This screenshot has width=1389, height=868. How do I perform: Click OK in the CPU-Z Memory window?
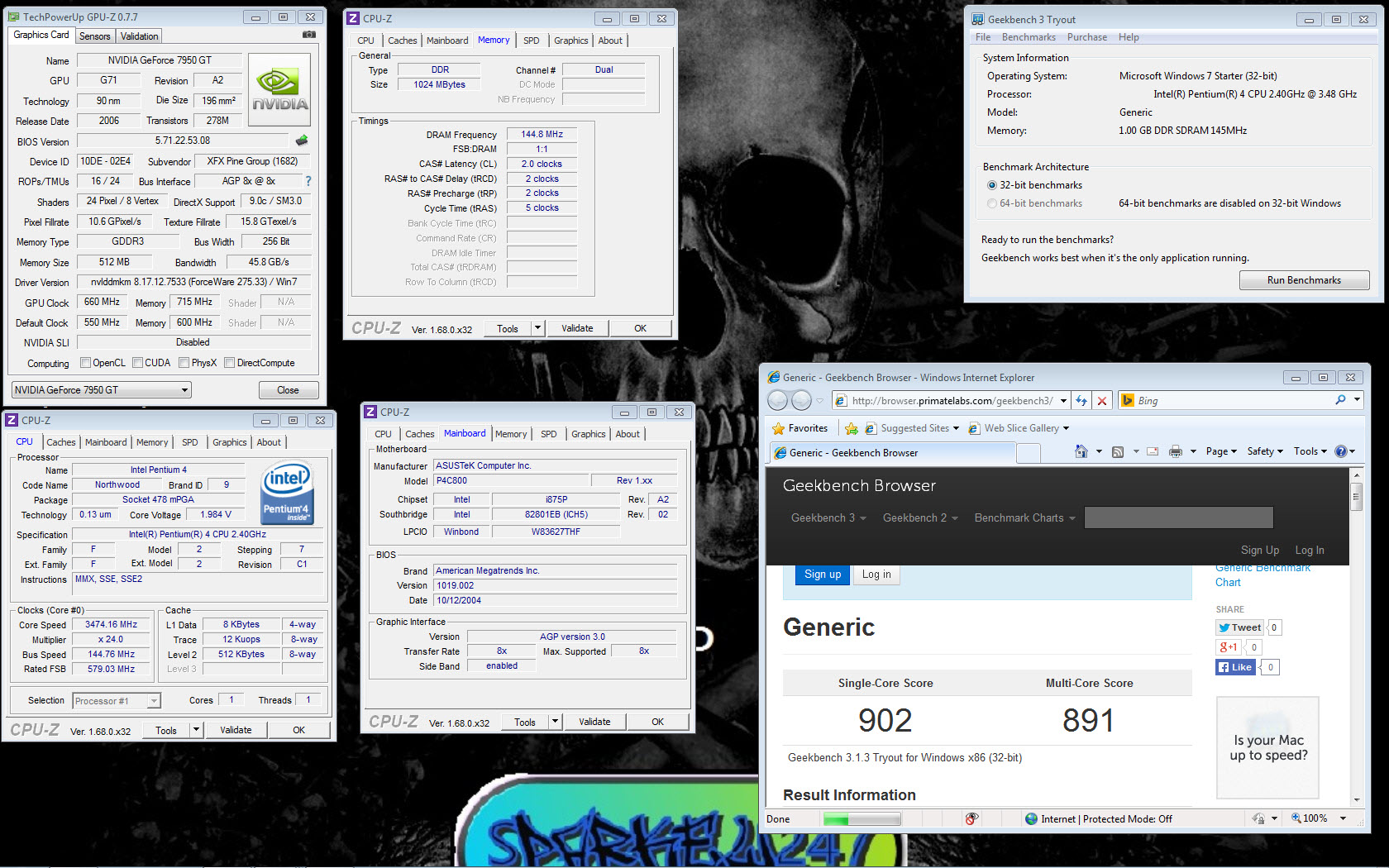tap(640, 328)
